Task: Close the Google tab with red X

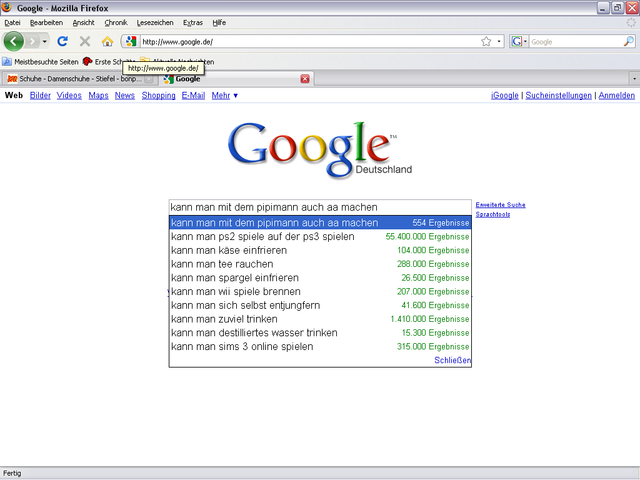Action: coord(305,79)
